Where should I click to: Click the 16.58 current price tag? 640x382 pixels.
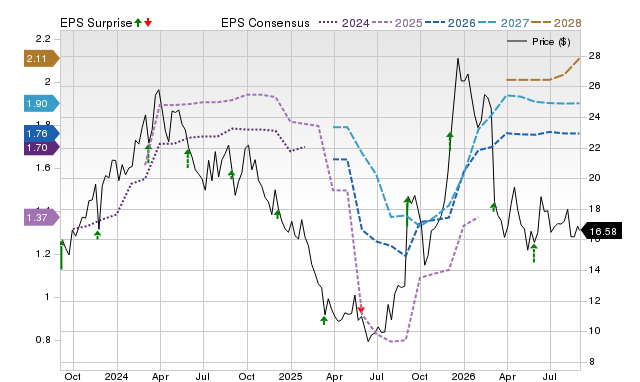click(601, 231)
